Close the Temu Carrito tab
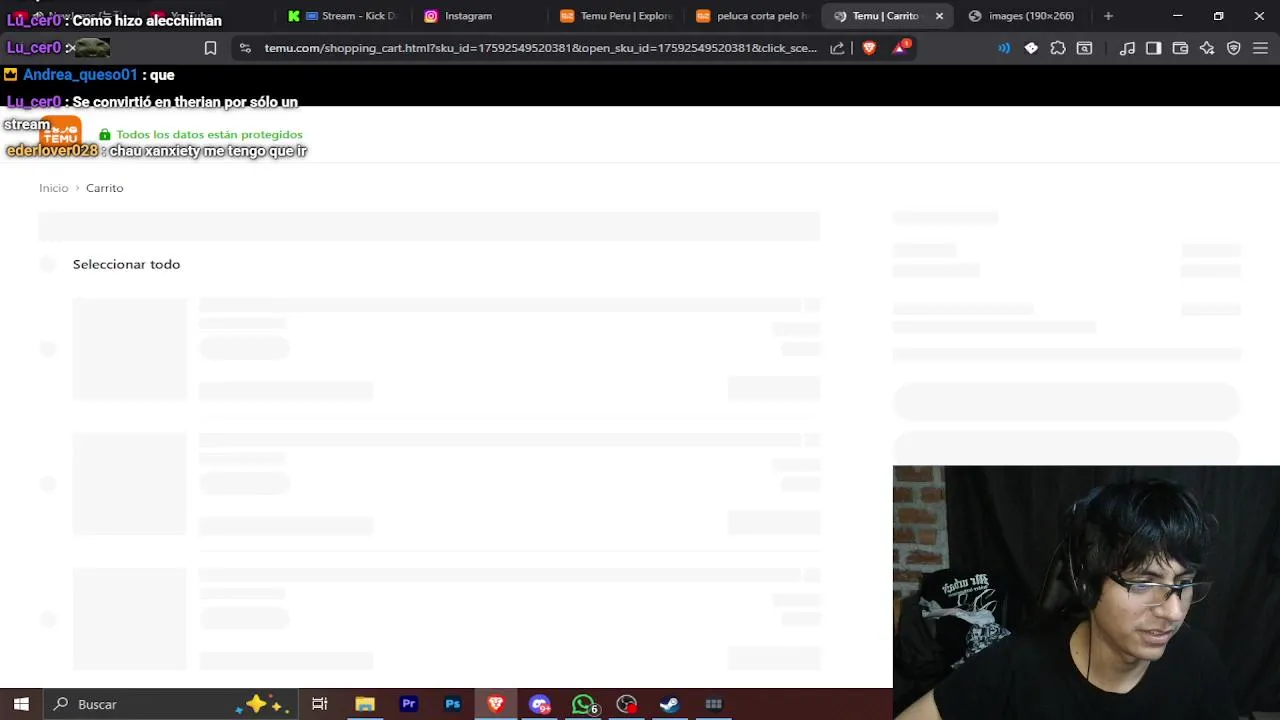This screenshot has height=720, width=1280. pyautogui.click(x=939, y=16)
